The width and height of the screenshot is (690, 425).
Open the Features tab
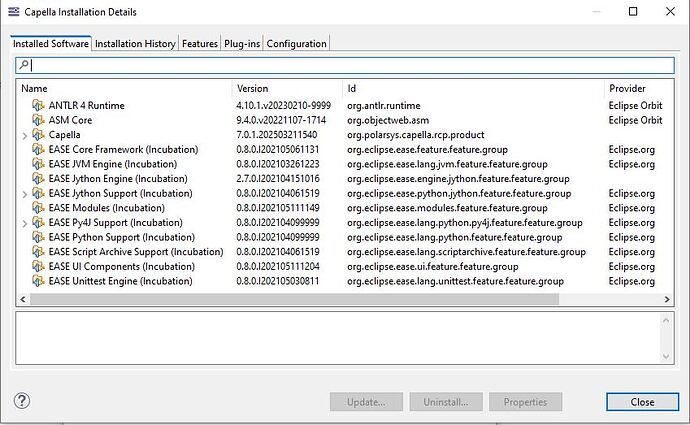click(x=200, y=44)
